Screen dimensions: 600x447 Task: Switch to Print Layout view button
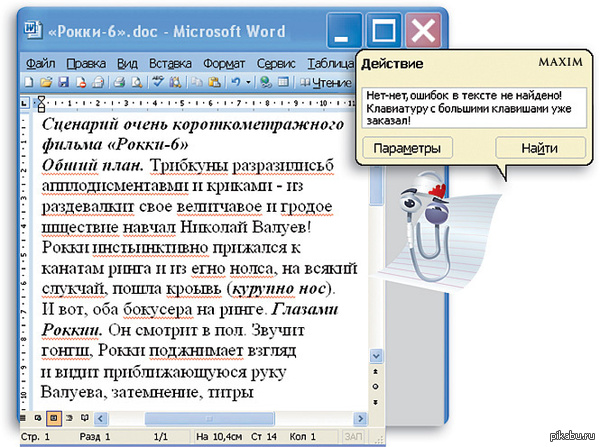tap(54, 417)
